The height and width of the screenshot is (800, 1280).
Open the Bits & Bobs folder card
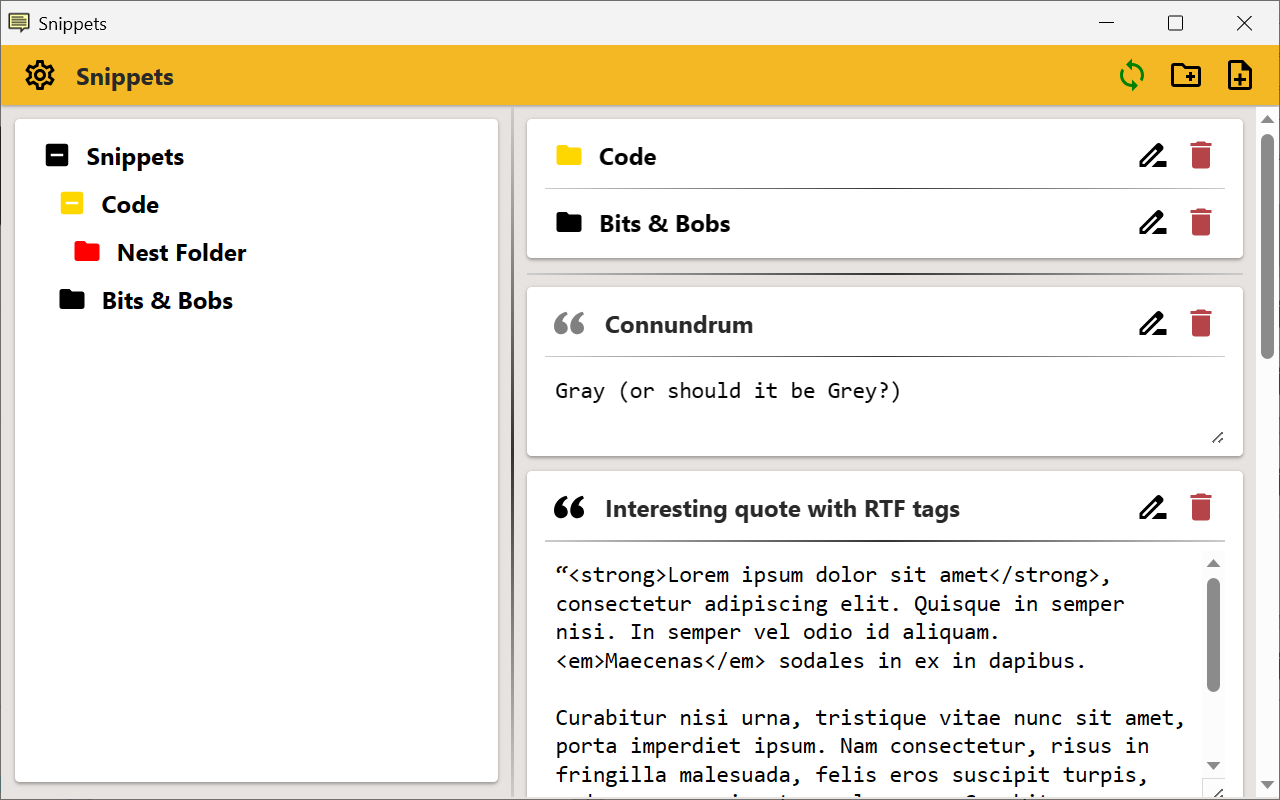tap(664, 224)
